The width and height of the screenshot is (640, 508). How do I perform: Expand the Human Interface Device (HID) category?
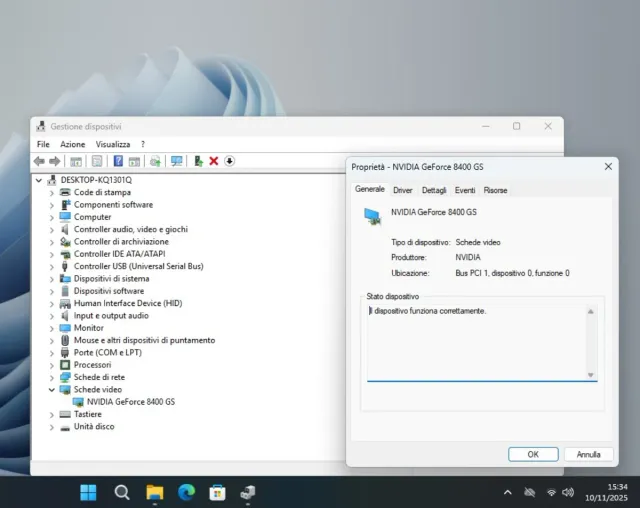click(52, 304)
